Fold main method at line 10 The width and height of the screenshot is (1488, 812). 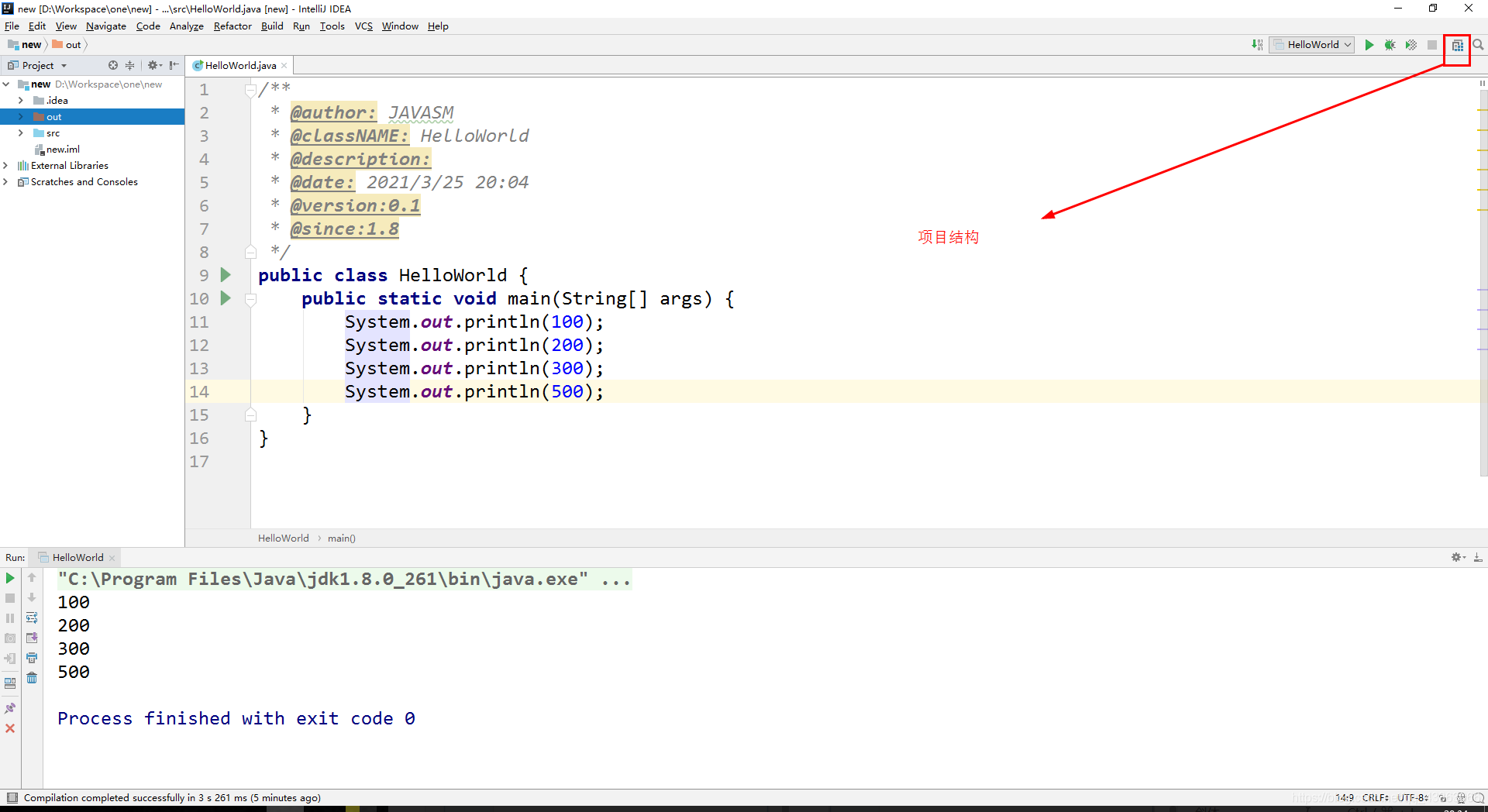[x=250, y=299]
